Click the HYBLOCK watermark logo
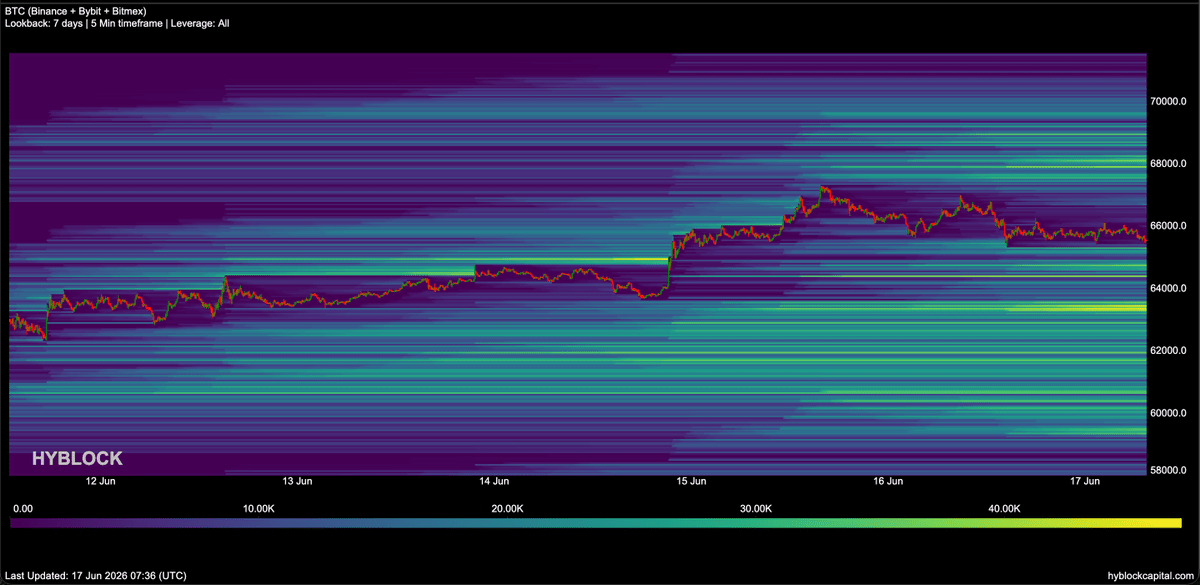Image resolution: width=1200 pixels, height=585 pixels. [77, 458]
